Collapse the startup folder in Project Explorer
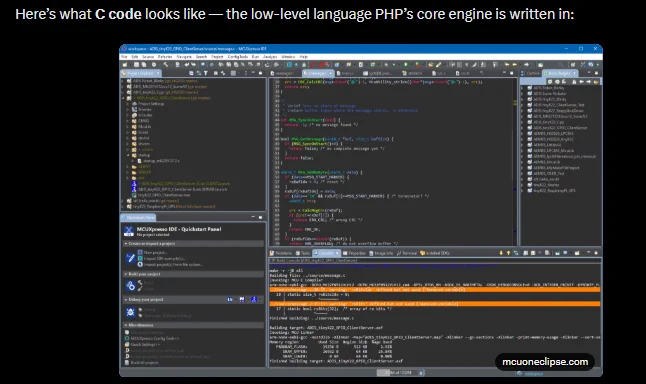The image size is (646, 384). [128, 155]
